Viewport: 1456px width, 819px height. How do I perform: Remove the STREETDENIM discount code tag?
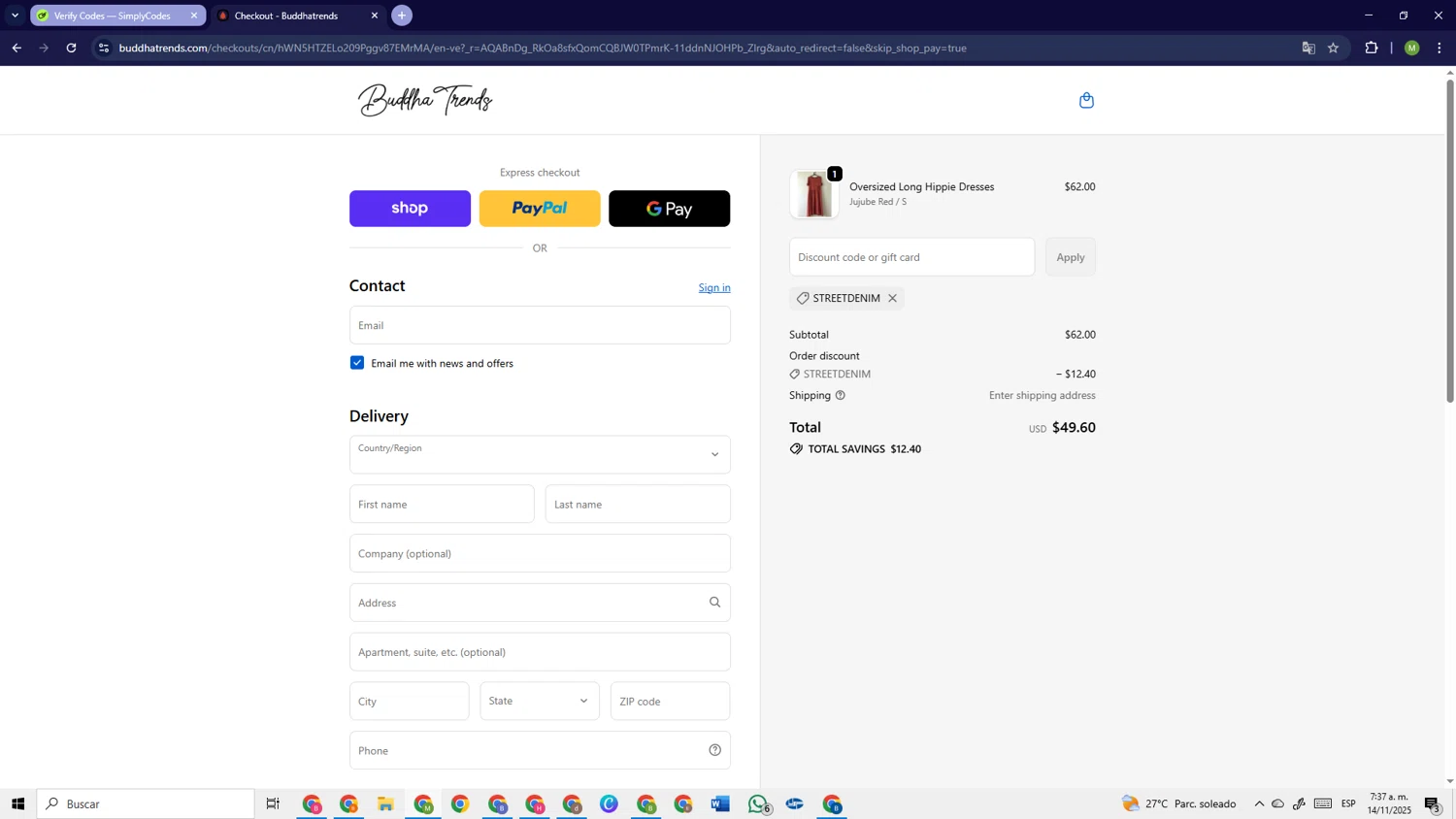(x=892, y=298)
